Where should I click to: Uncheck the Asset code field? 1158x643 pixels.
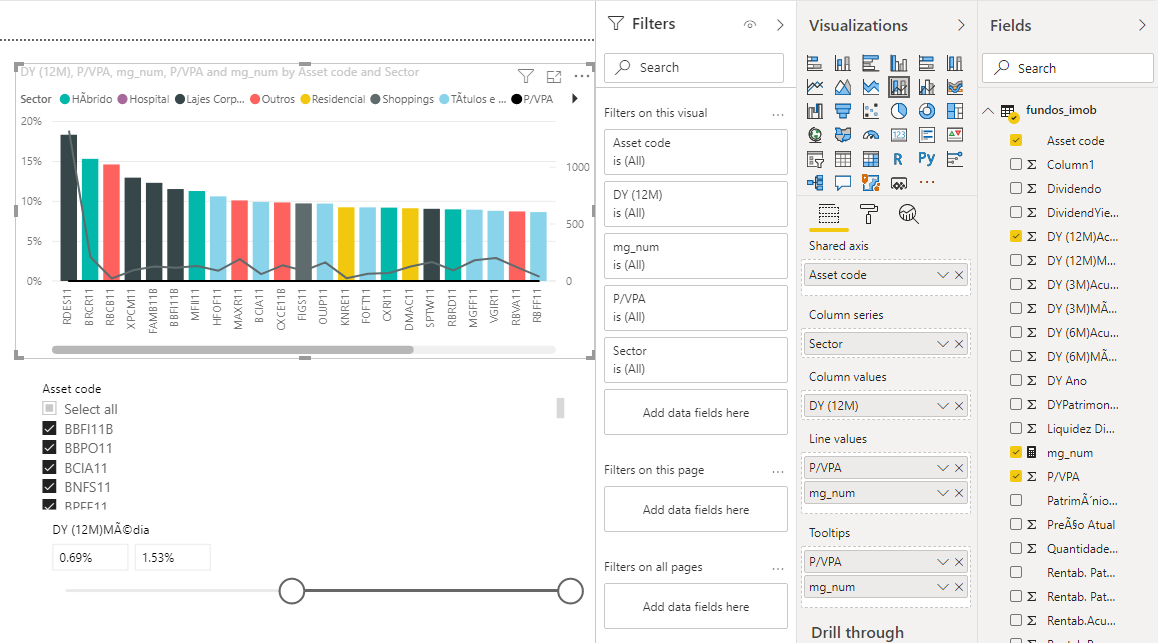(1016, 140)
